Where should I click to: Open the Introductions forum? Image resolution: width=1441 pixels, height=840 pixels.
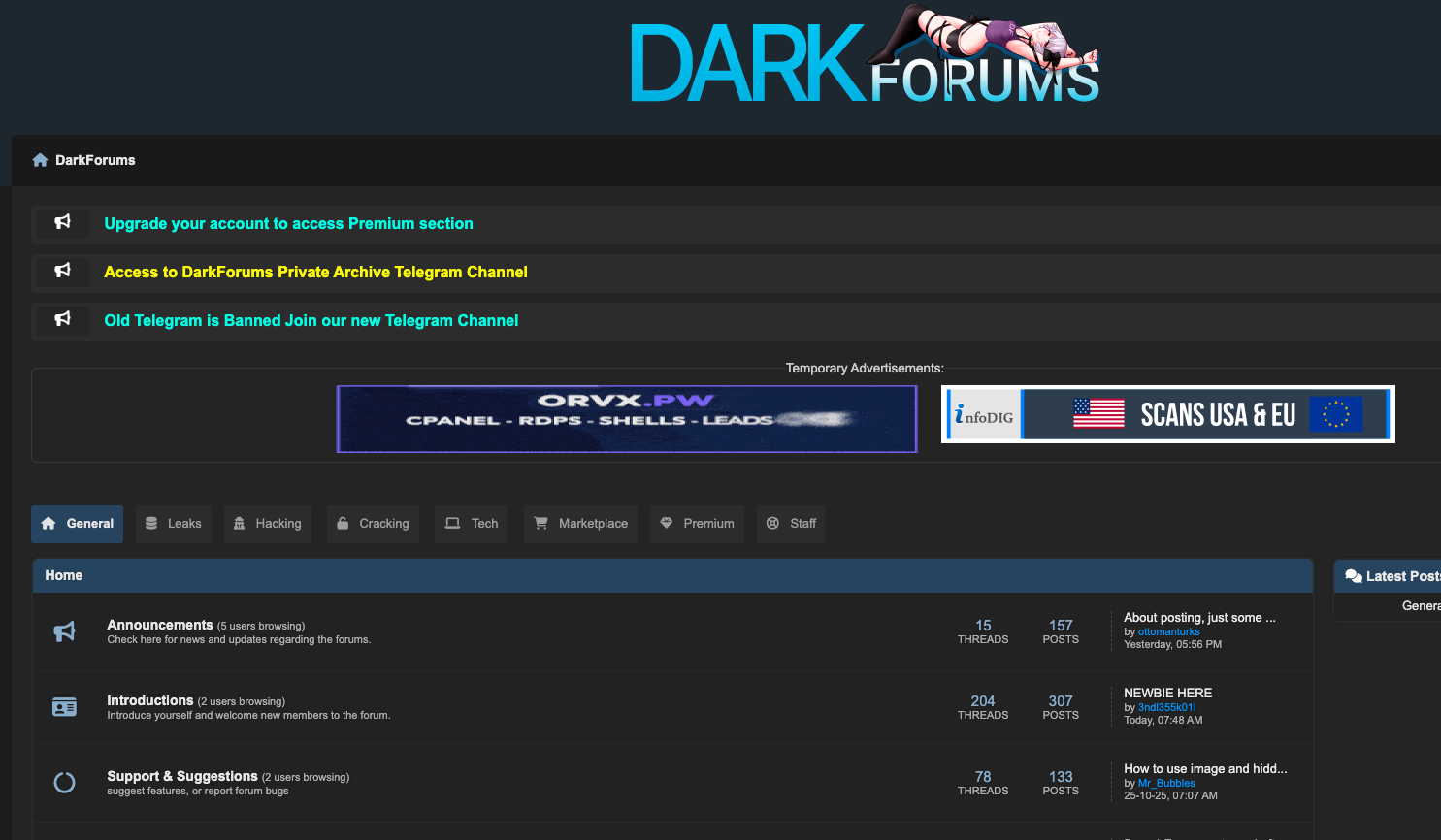pyautogui.click(x=150, y=700)
